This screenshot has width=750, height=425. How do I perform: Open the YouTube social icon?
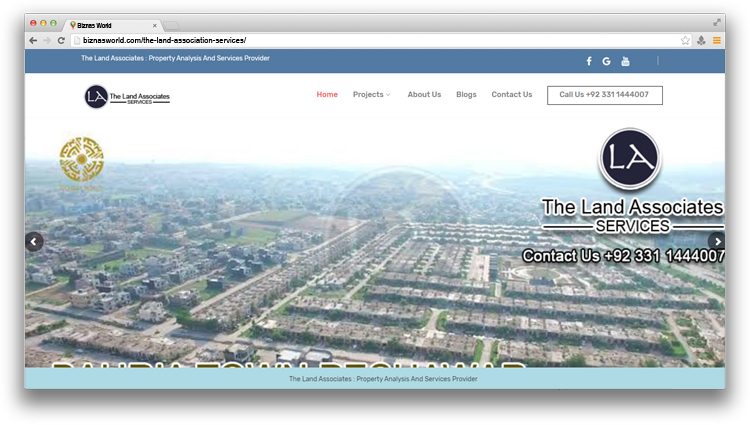[x=625, y=61]
